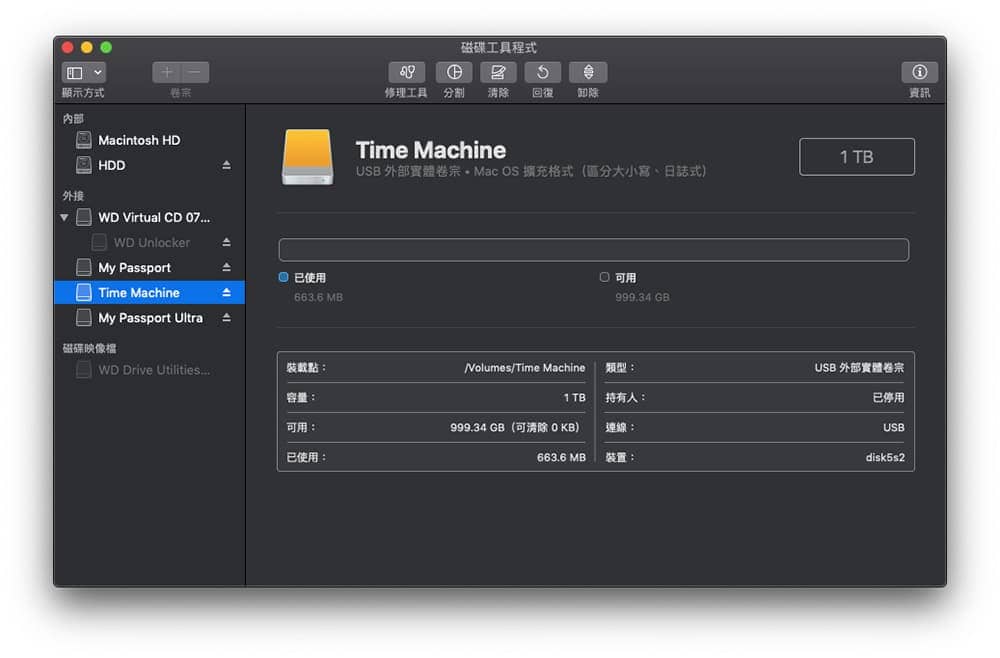Click the Erase icon (清除)
This screenshot has height=658, width=1000.
[498, 72]
